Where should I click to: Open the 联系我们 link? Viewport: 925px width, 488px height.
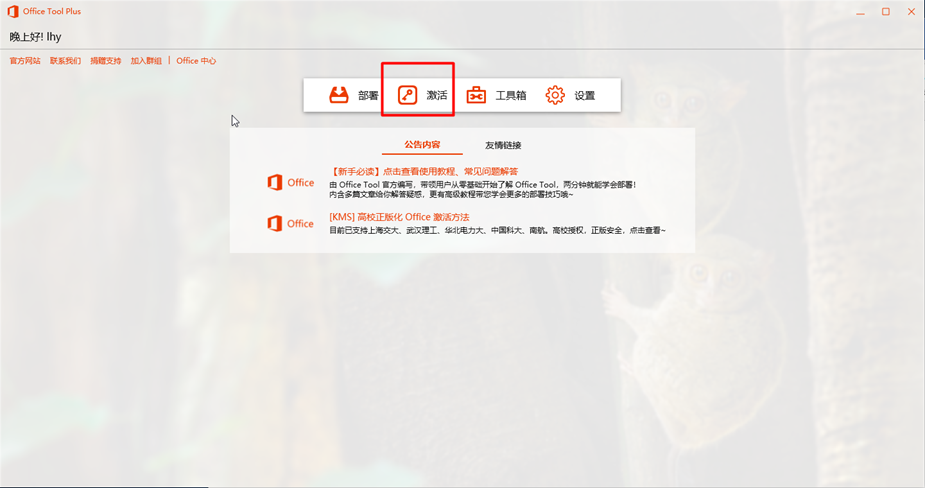[65, 61]
